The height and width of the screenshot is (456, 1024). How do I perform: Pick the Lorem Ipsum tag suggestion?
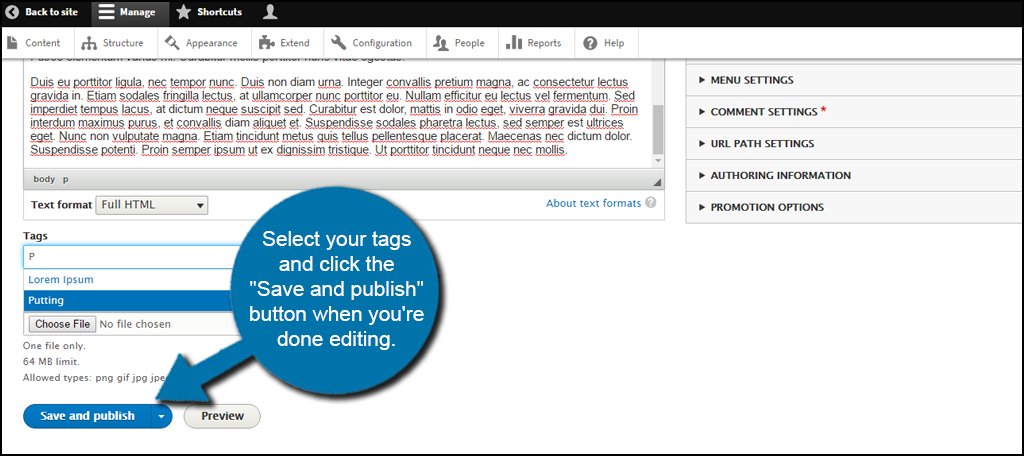click(61, 280)
